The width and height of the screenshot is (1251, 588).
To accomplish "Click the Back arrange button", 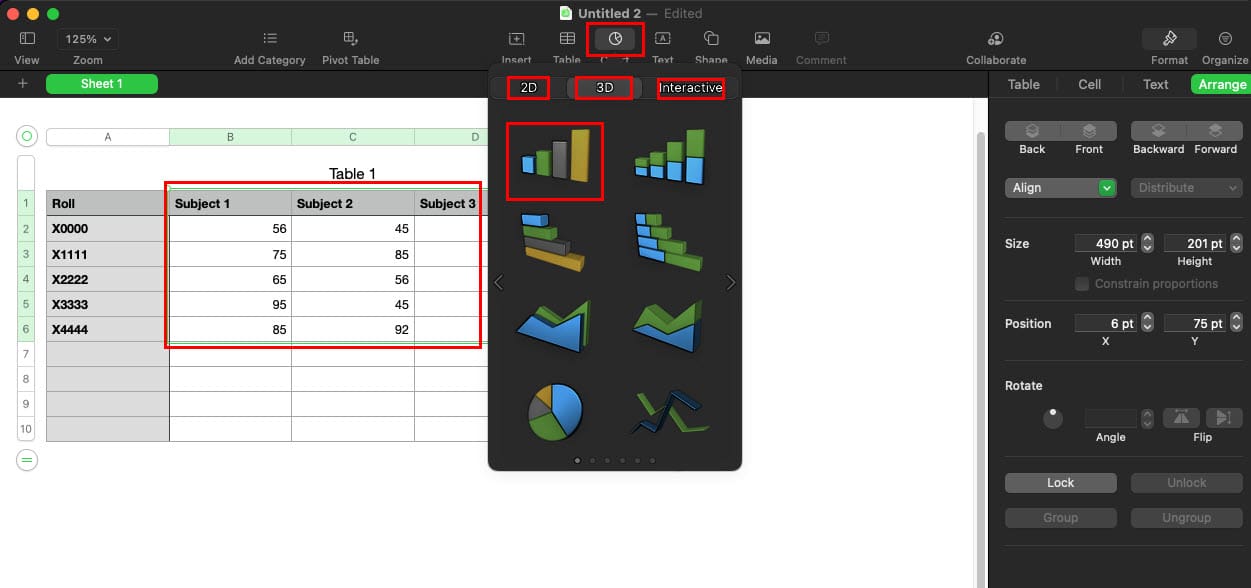I will click(1032, 131).
